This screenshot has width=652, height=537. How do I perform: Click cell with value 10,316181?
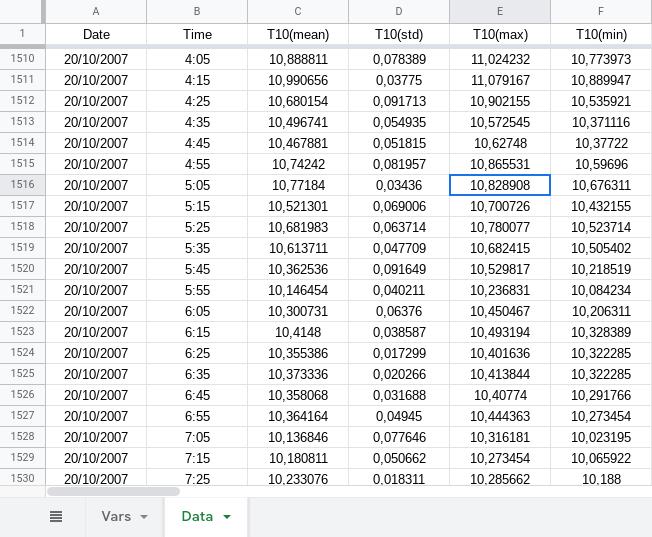click(500, 437)
